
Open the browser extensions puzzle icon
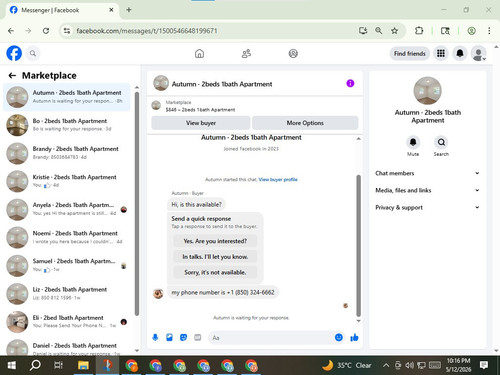coord(419,31)
